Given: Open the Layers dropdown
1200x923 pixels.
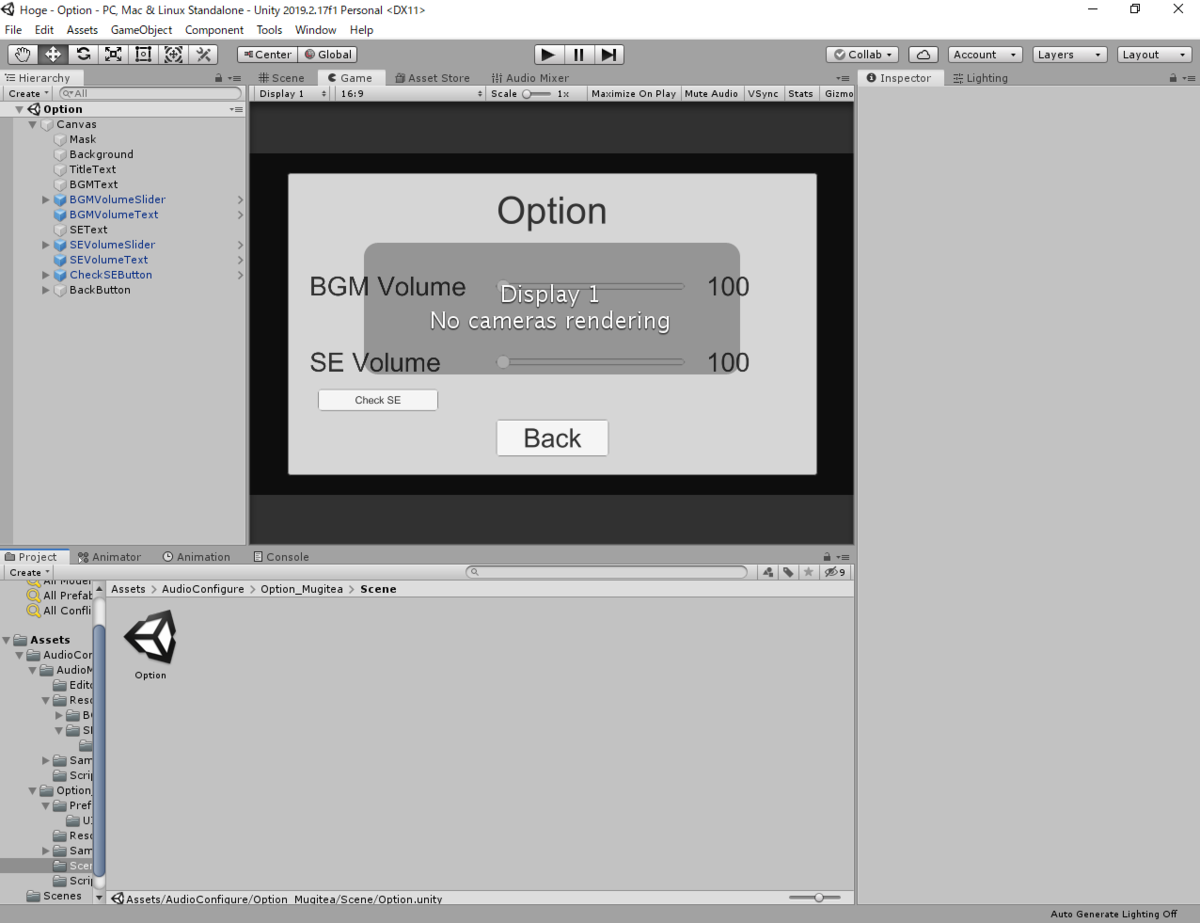Looking at the screenshot, I should click(1070, 54).
